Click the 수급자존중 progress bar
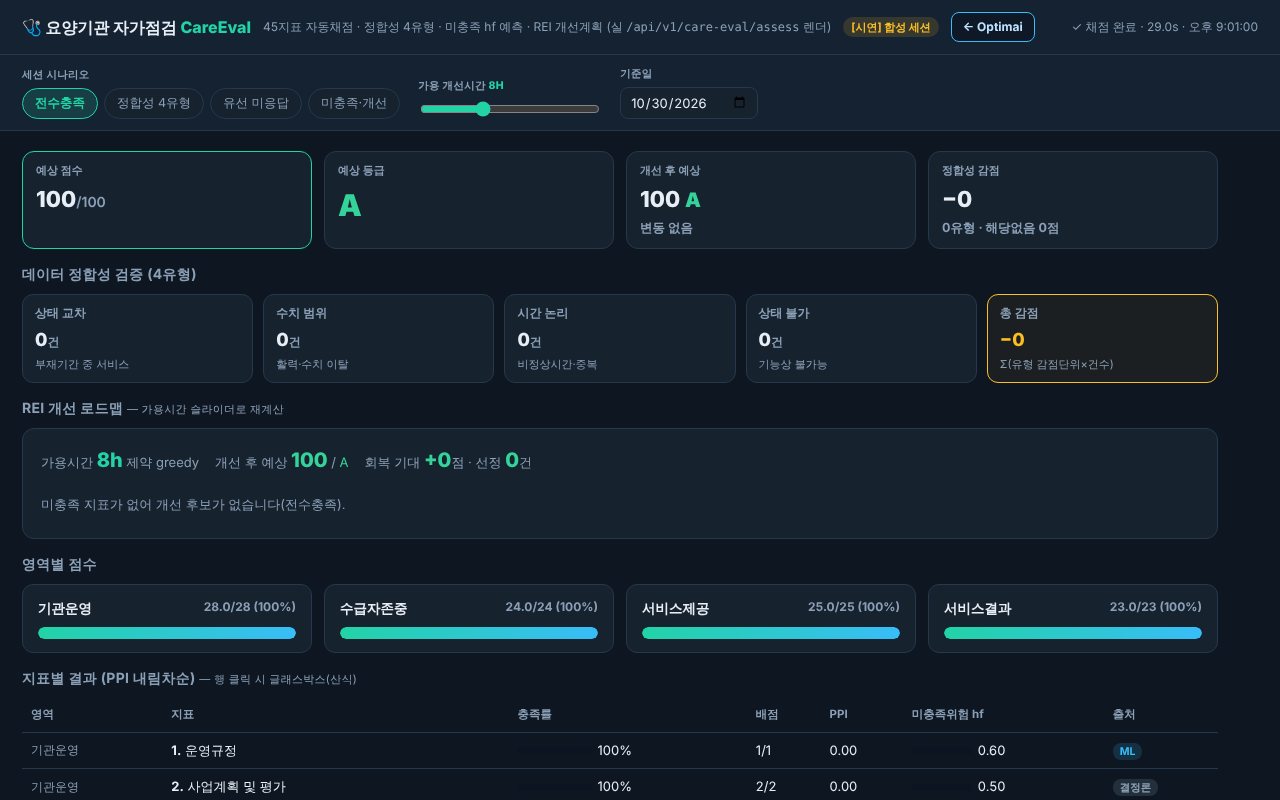 [469, 633]
